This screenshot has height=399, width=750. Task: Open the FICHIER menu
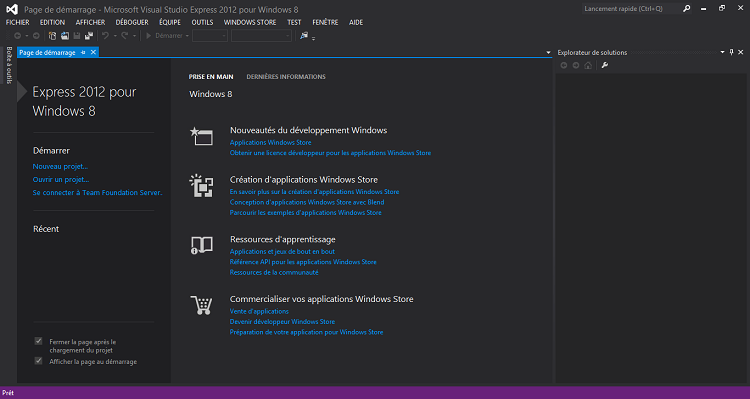coord(18,22)
